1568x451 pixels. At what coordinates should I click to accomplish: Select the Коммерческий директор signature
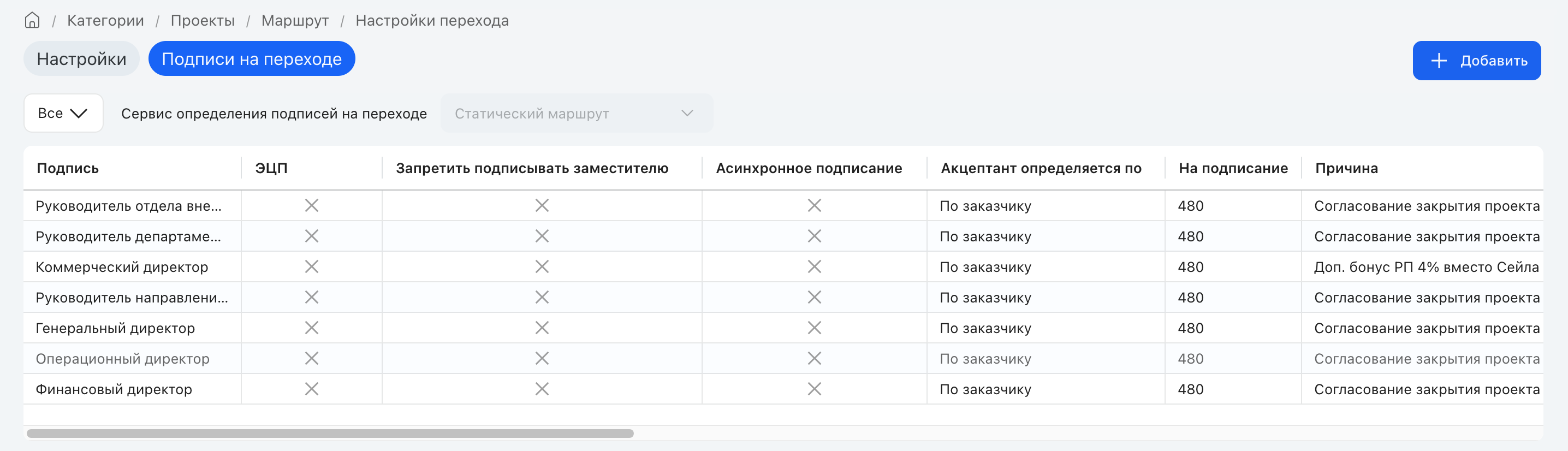pyautogui.click(x=122, y=266)
